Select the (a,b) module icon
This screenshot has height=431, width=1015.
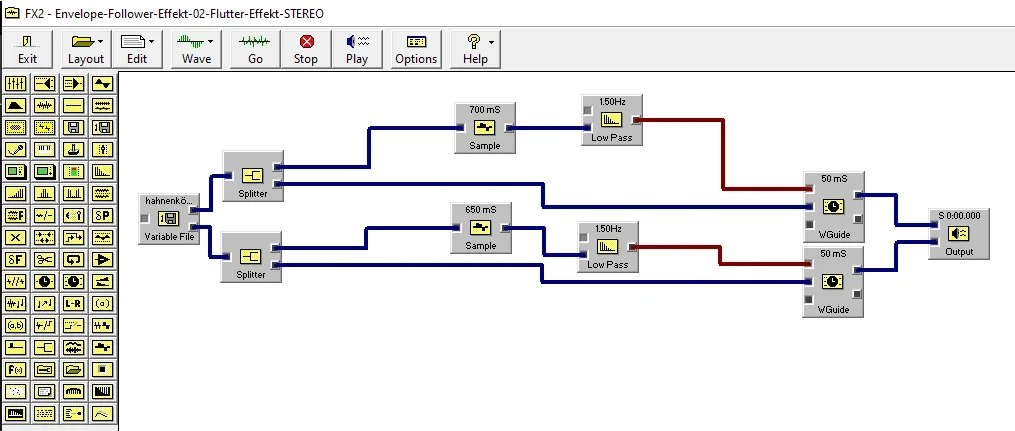[16, 326]
